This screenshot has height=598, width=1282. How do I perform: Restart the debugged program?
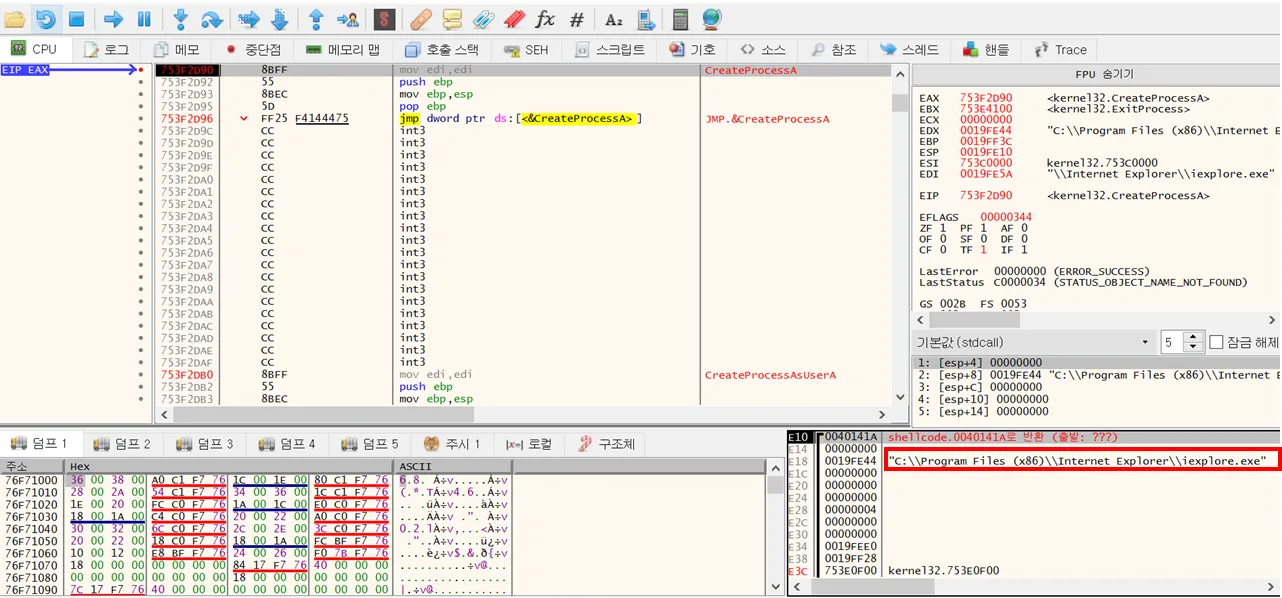point(45,19)
